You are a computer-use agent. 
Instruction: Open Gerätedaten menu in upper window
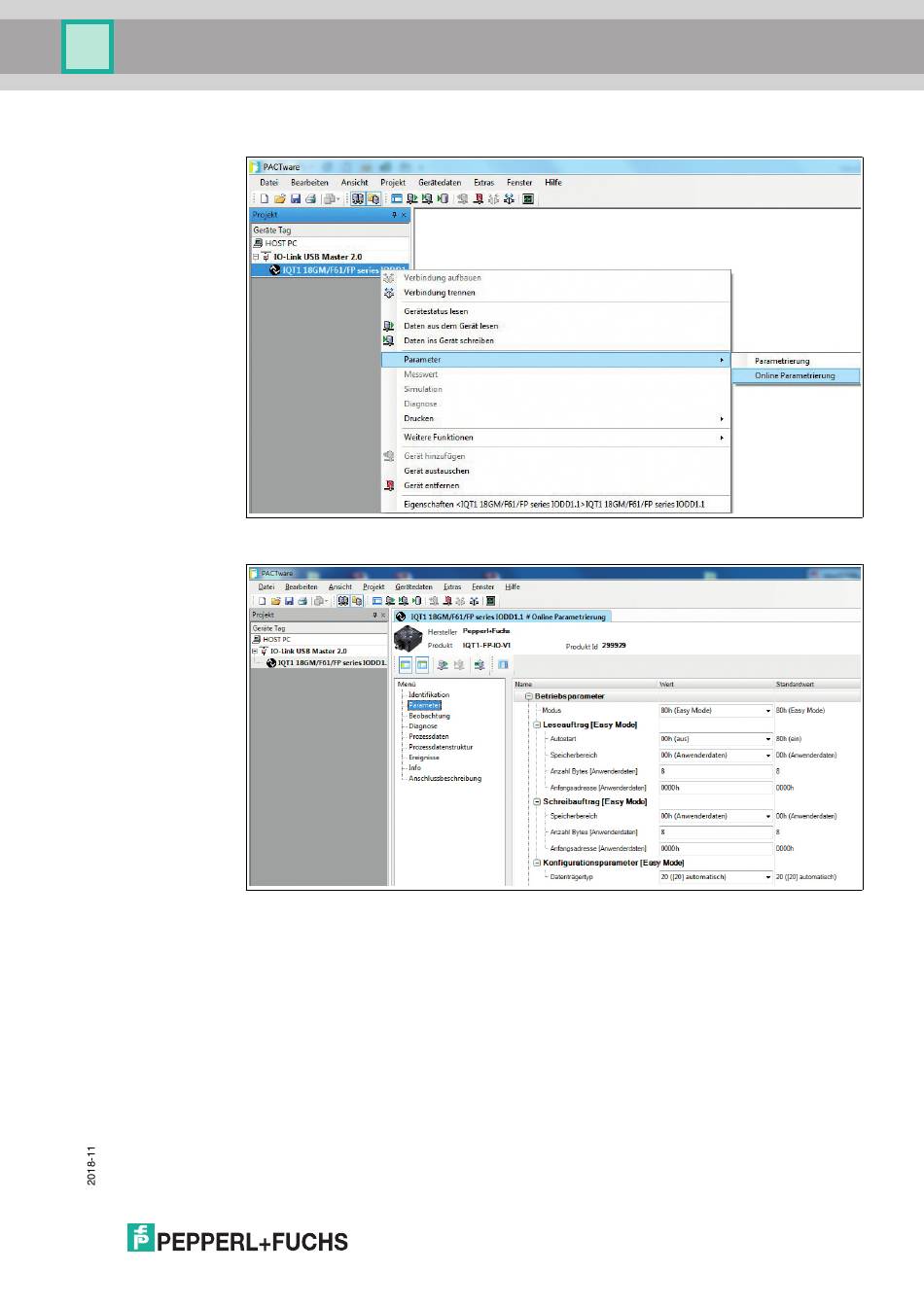tap(440, 182)
